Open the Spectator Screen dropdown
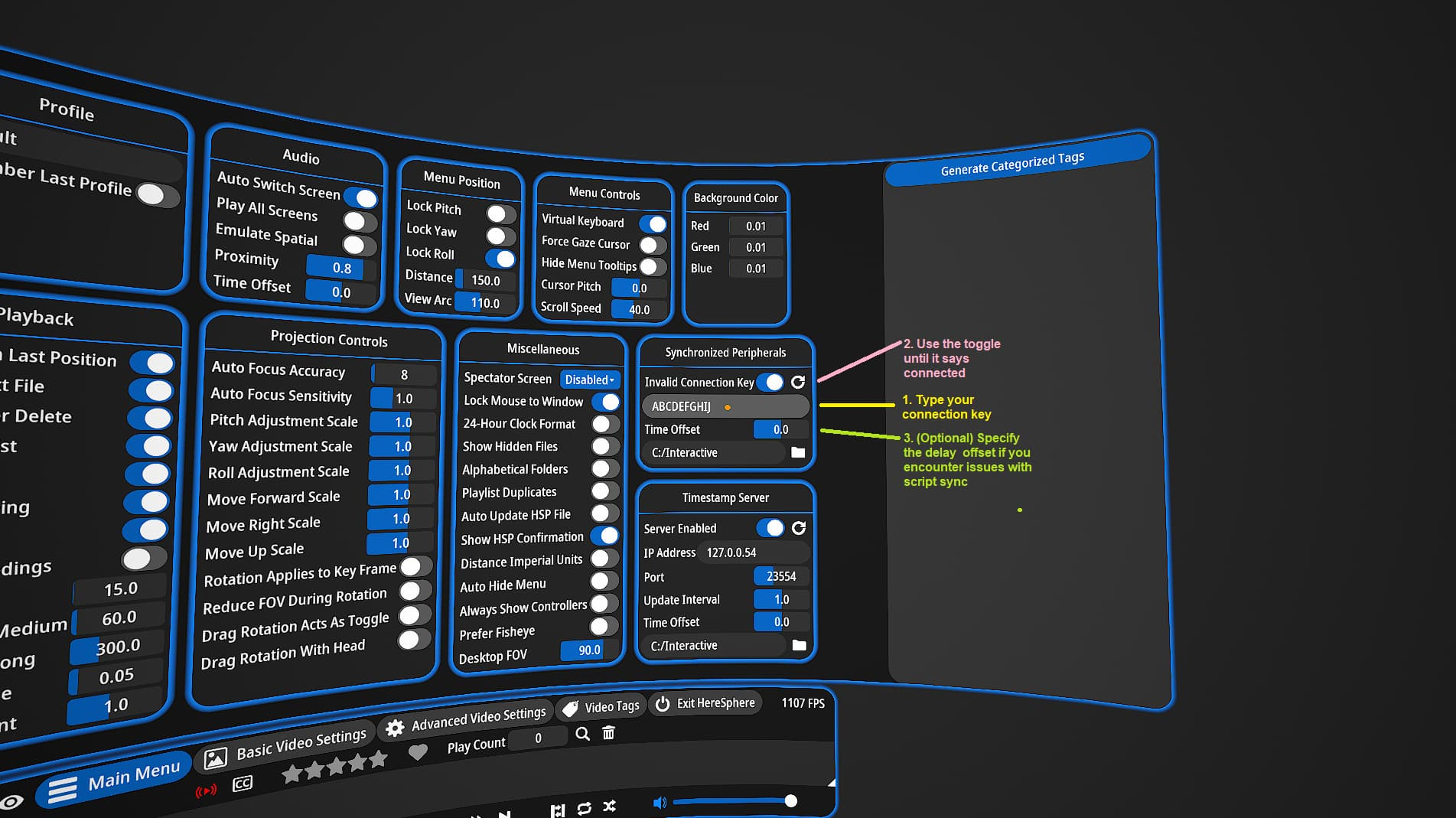Screen dimensions: 1456x818 click(x=589, y=380)
